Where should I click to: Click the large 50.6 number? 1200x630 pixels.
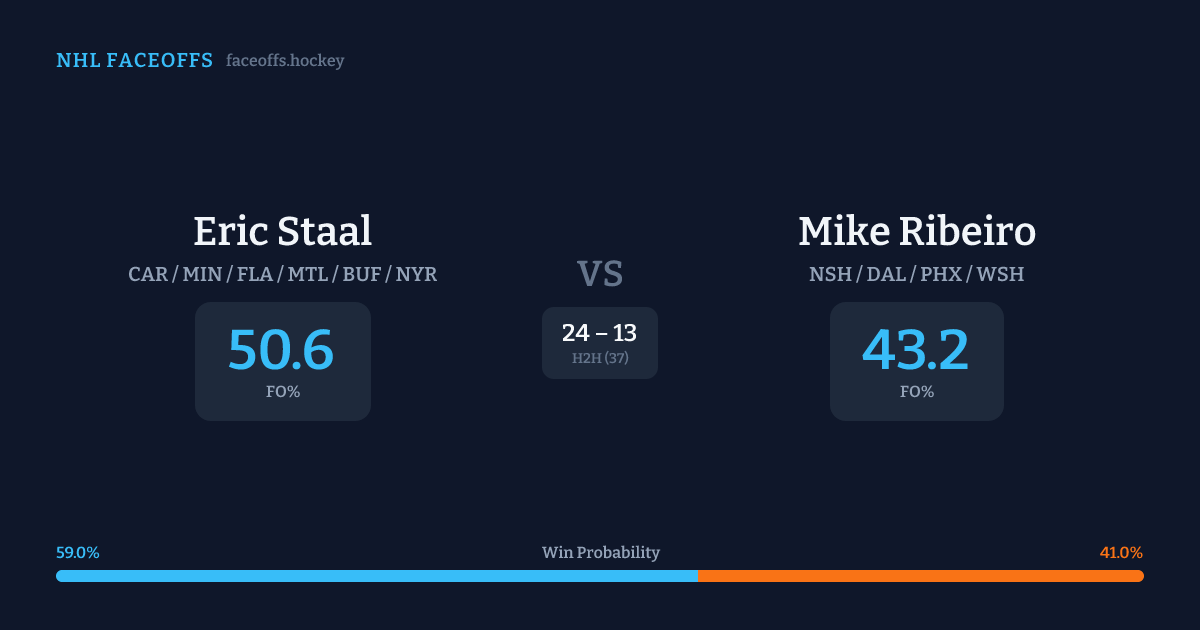(x=281, y=350)
